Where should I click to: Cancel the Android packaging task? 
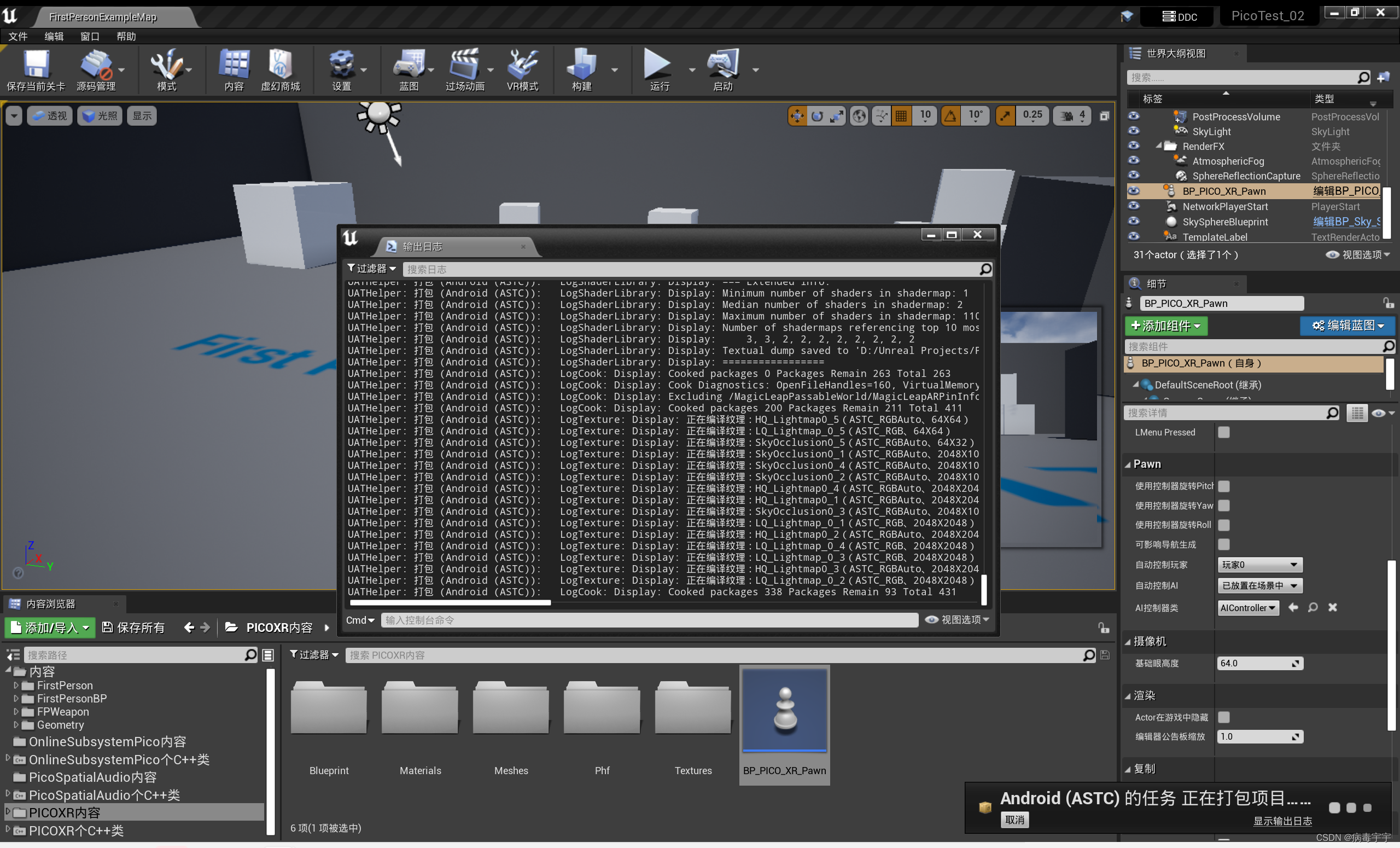(1014, 820)
